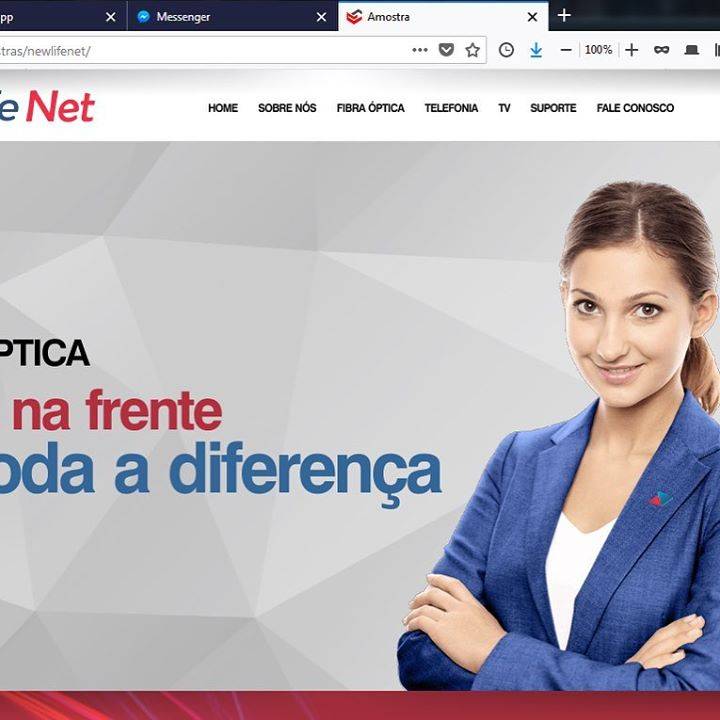720x720 pixels.
Task: Open SOBRE NÓS menu item
Action: [x=287, y=108]
